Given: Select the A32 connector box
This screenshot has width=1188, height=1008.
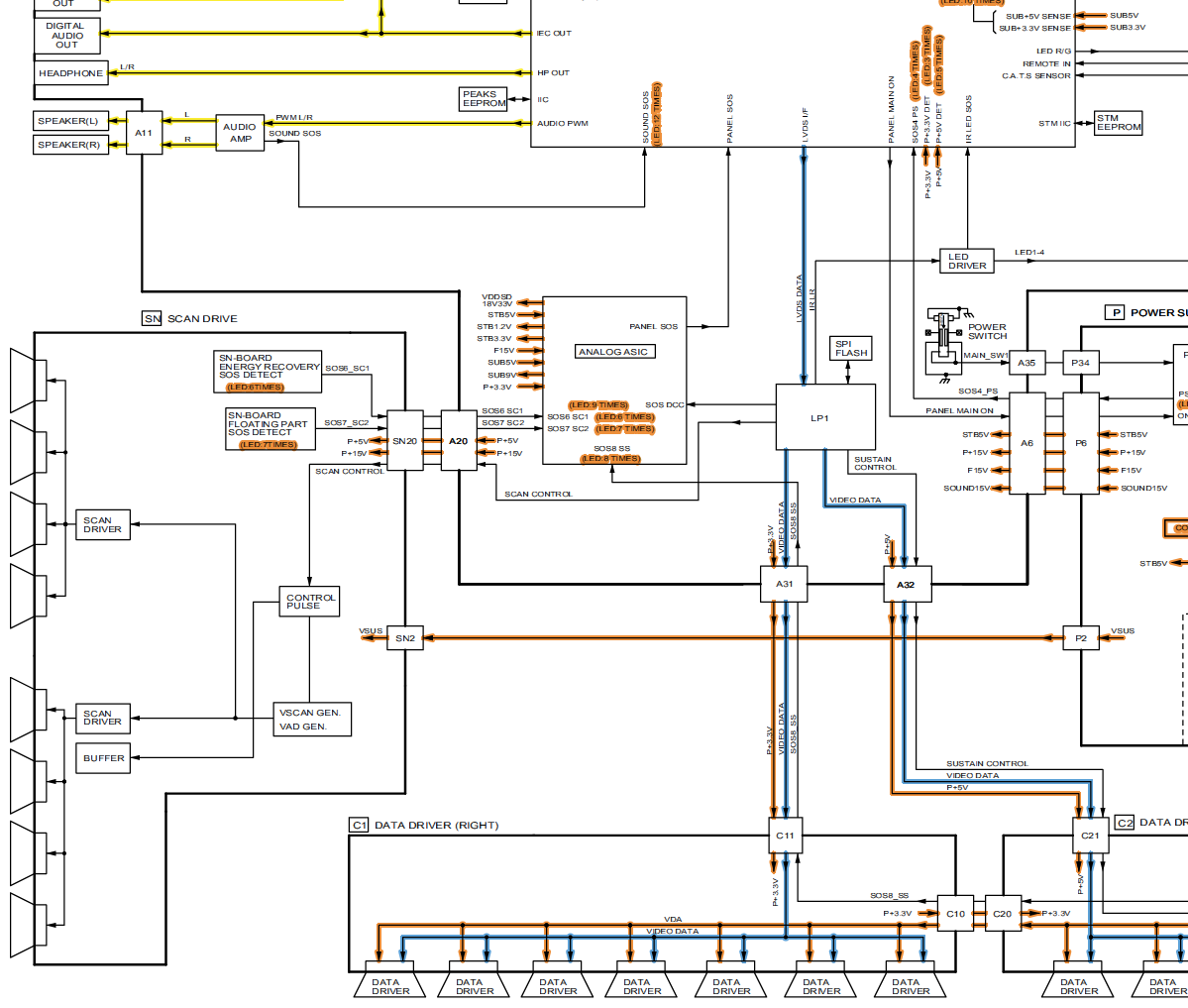Looking at the screenshot, I should [906, 585].
